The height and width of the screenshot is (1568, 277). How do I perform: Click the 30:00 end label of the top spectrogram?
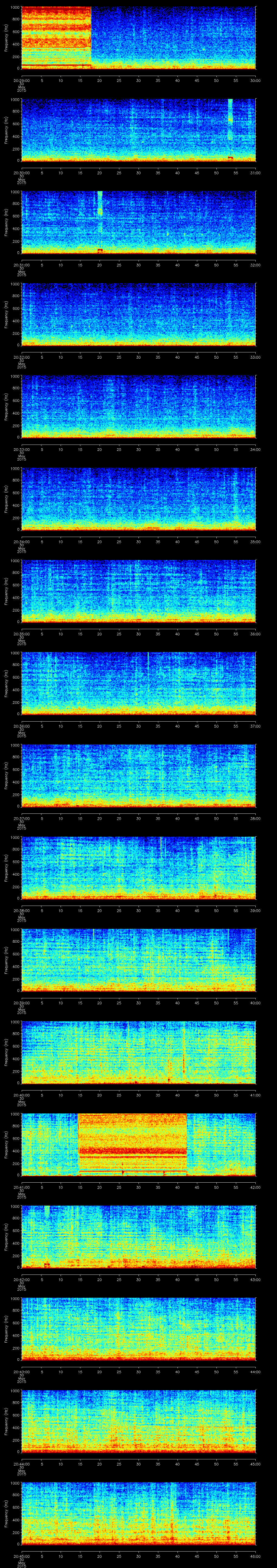click(255, 80)
